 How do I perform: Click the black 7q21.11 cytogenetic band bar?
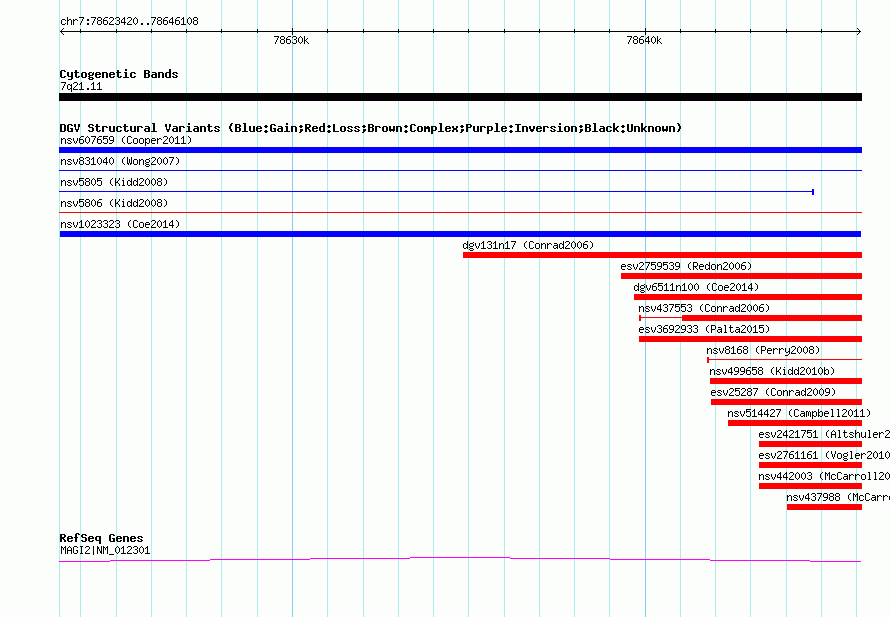460,97
